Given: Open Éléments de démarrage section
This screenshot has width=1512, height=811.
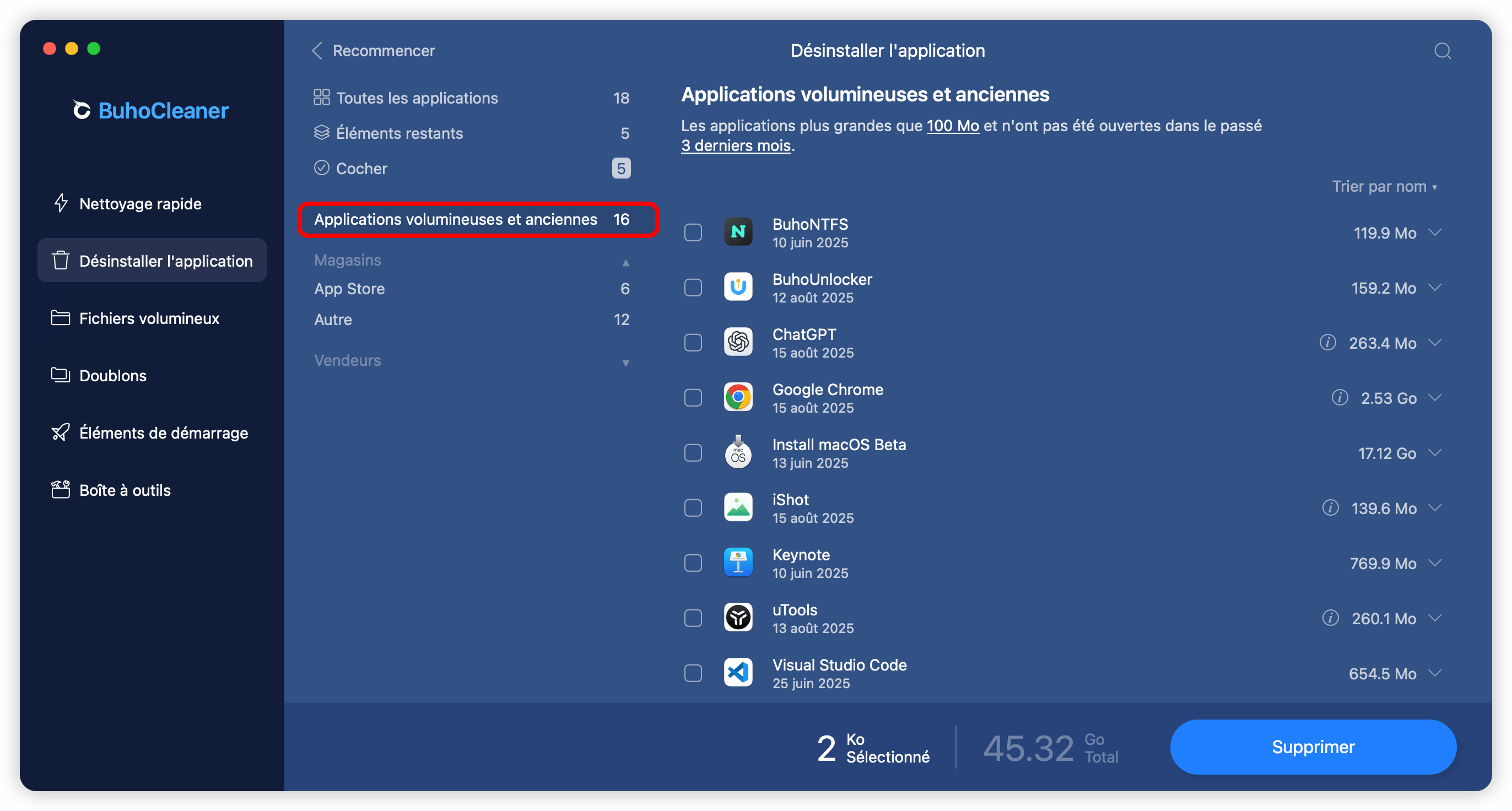Looking at the screenshot, I should point(152,432).
